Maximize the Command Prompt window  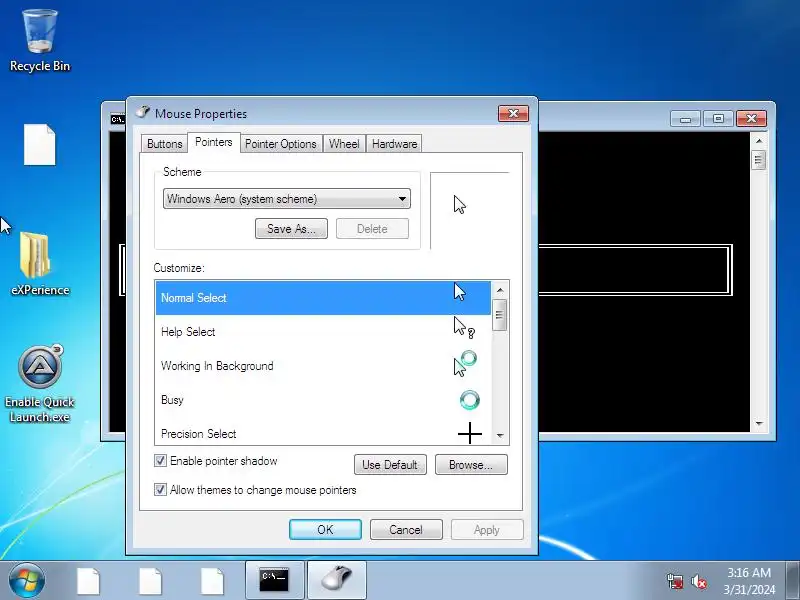point(718,119)
